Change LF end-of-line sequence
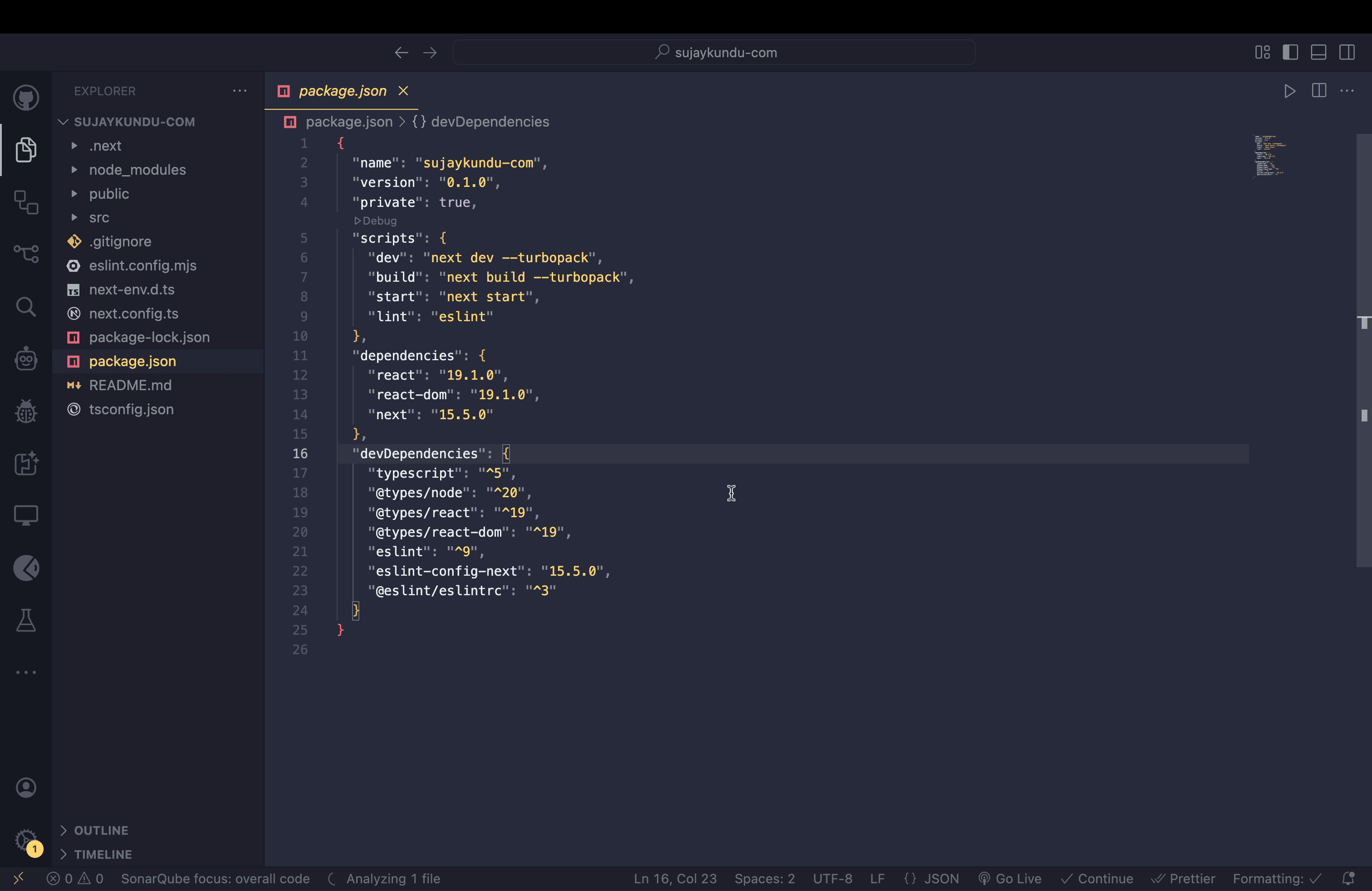This screenshot has width=1372, height=891. tap(877, 878)
